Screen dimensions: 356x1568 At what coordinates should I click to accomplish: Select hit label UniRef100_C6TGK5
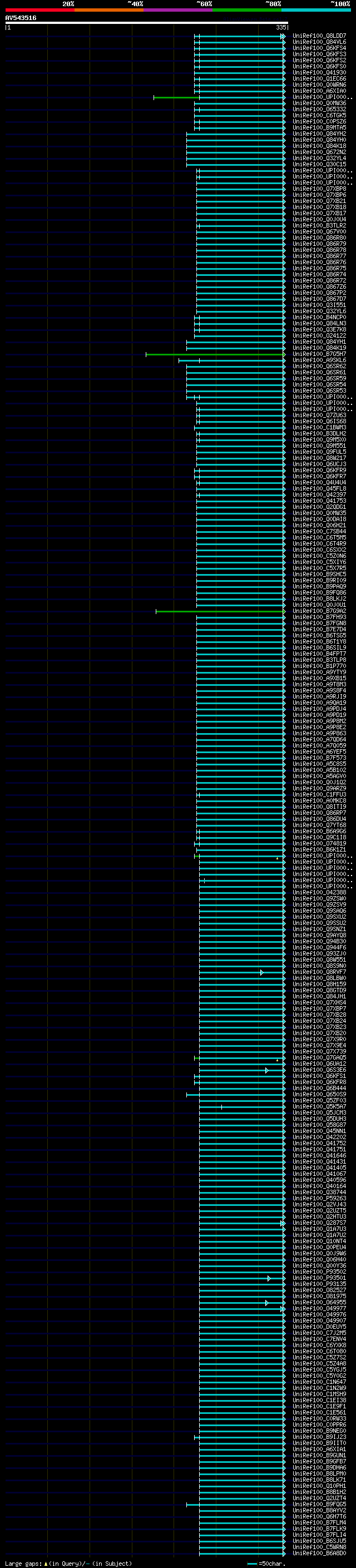click(x=319, y=115)
